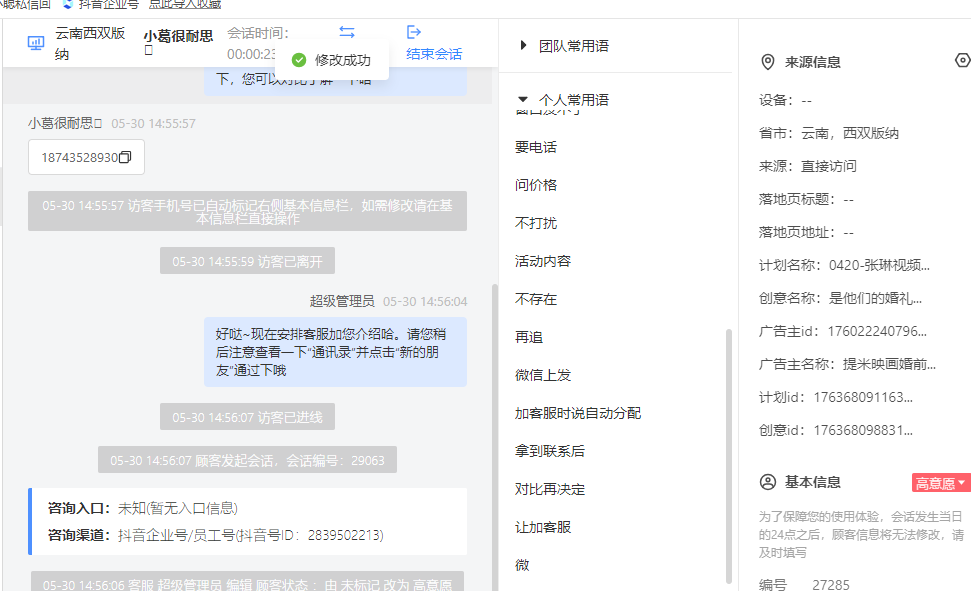This screenshot has width=971, height=591.
Task: Click the end conversation exit icon
Action: (414, 32)
